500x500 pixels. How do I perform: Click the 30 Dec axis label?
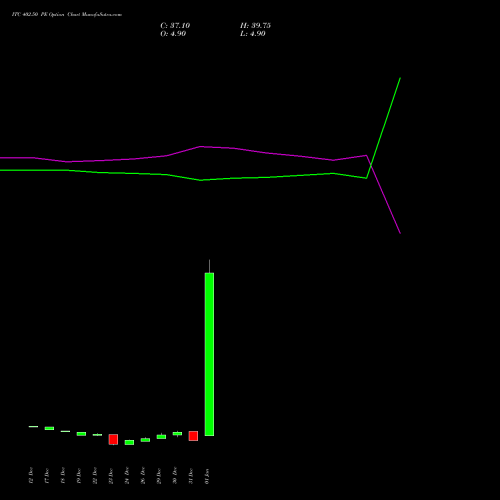click(175, 476)
